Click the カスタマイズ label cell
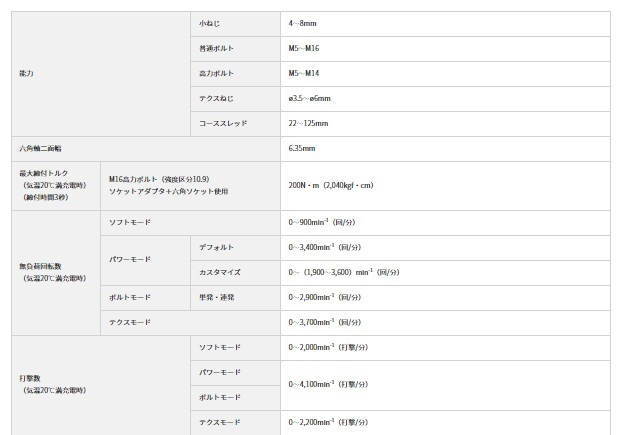This screenshot has width=619, height=435. coord(235,273)
